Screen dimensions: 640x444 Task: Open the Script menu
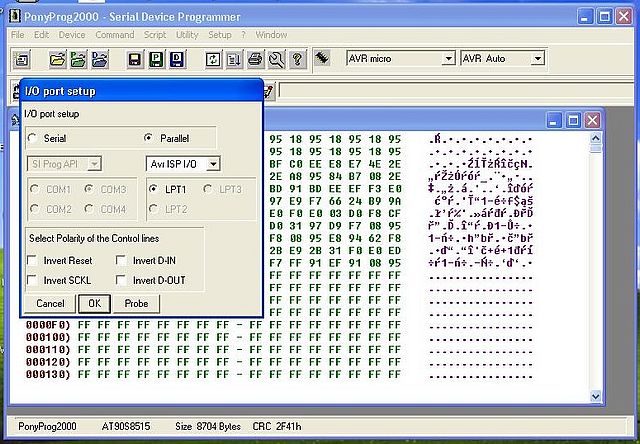[x=155, y=35]
